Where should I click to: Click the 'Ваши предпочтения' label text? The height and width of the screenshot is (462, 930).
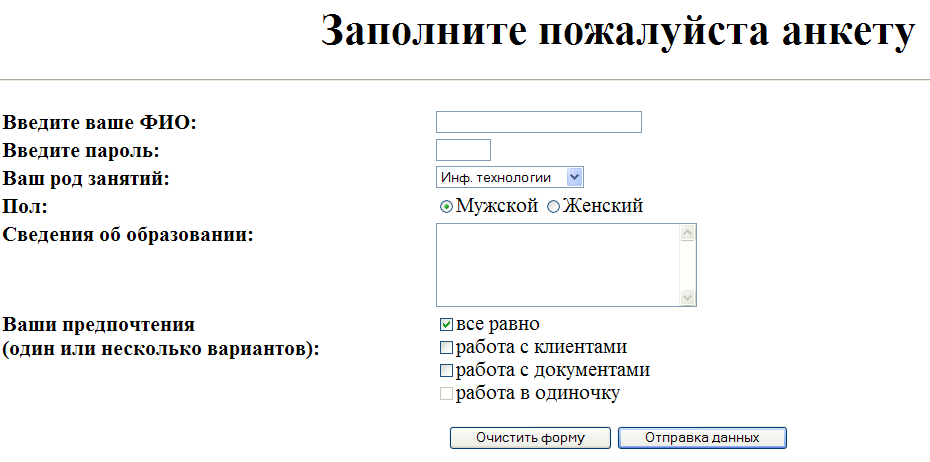(98, 325)
